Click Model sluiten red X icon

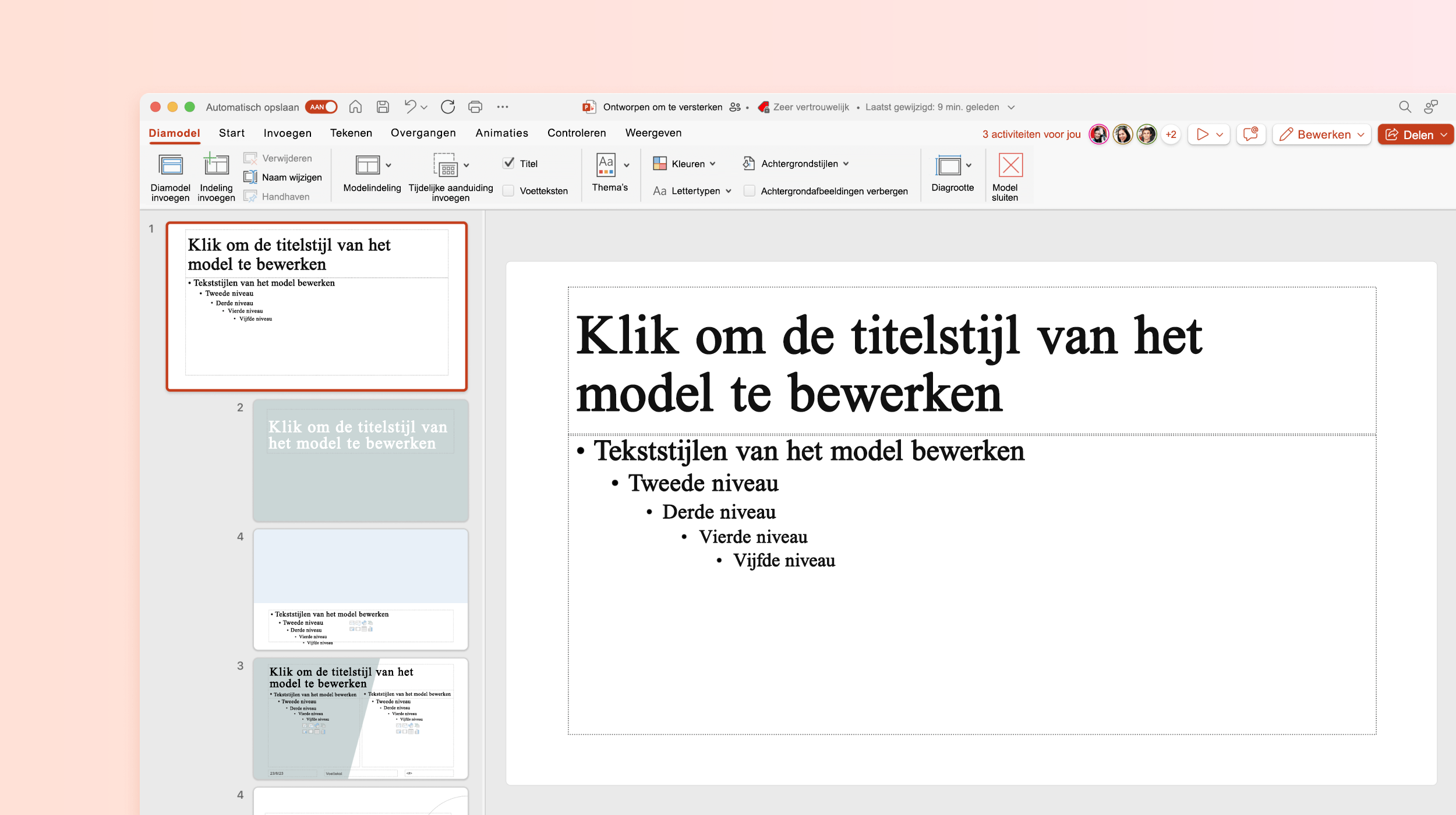(1010, 165)
